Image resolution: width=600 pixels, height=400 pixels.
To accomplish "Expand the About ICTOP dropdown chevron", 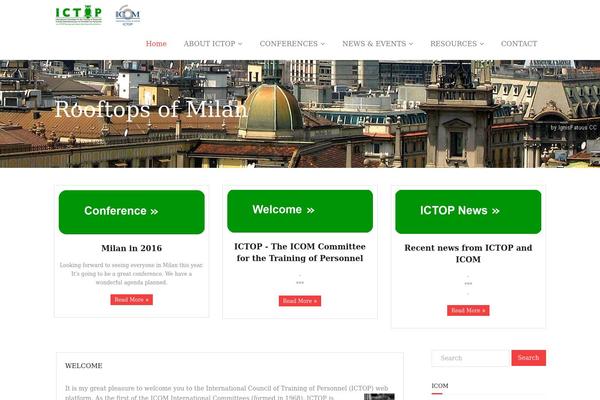I will tap(240, 44).
